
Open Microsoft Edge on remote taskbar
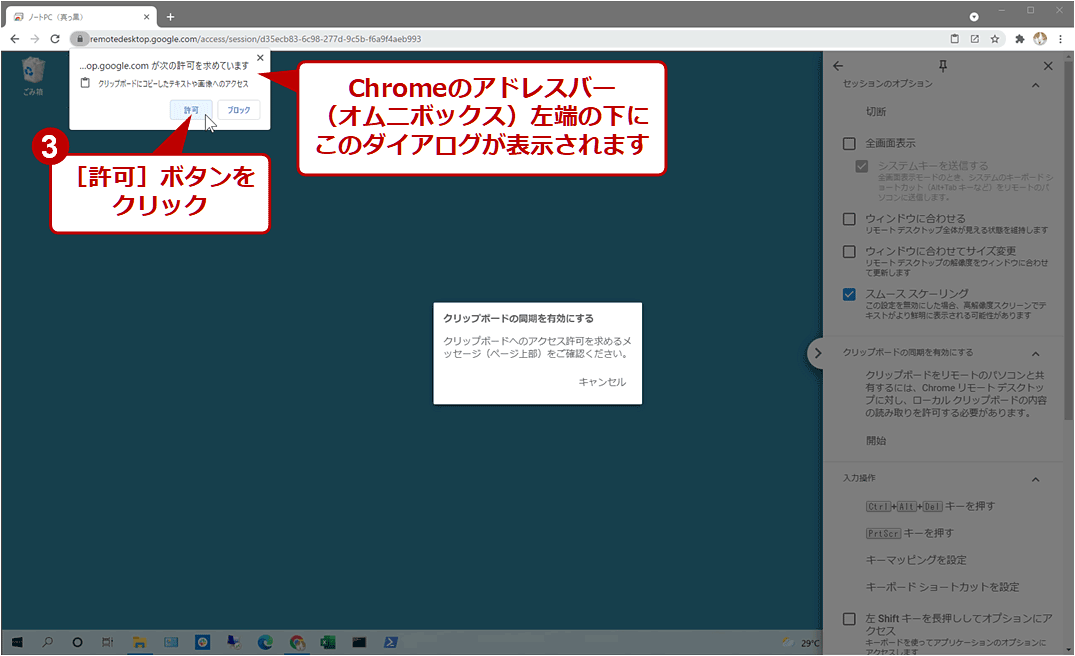point(265,642)
